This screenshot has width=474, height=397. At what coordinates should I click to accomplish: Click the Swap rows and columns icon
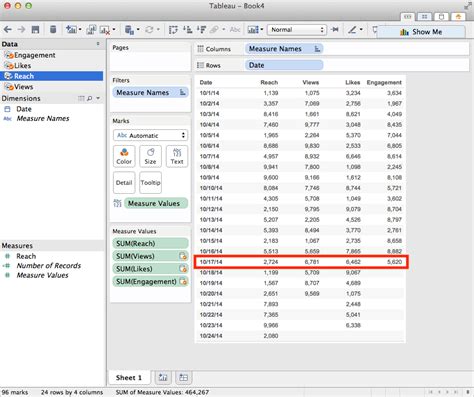pos(173,30)
